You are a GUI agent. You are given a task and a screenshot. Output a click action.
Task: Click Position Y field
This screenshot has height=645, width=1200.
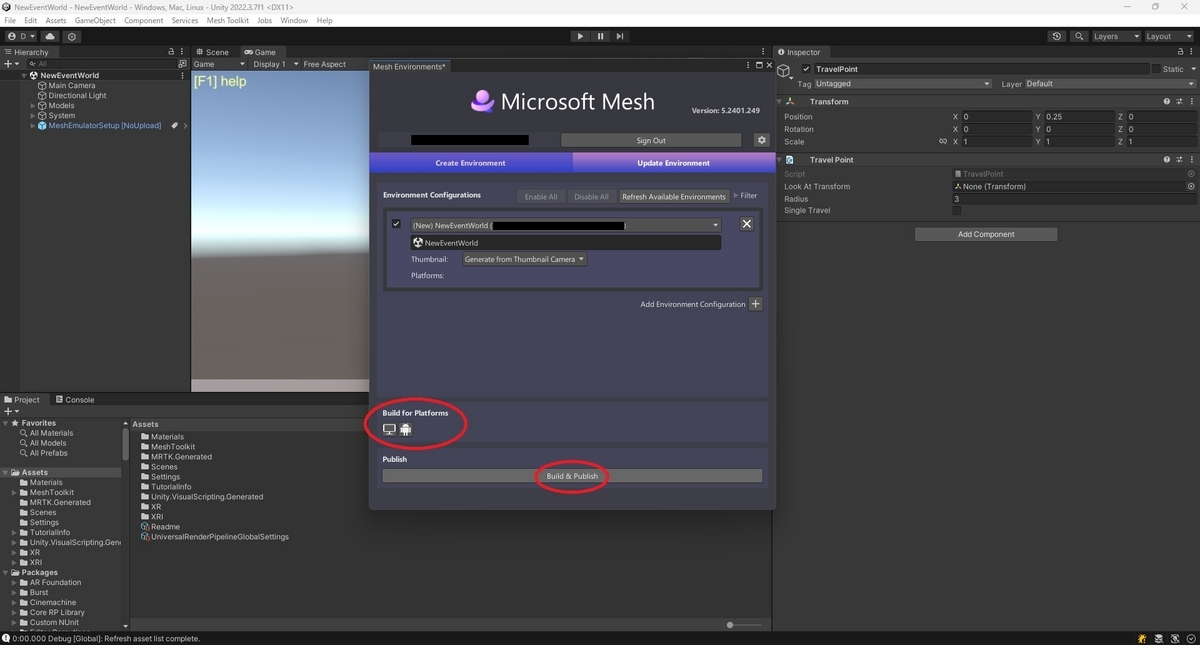(1080, 117)
